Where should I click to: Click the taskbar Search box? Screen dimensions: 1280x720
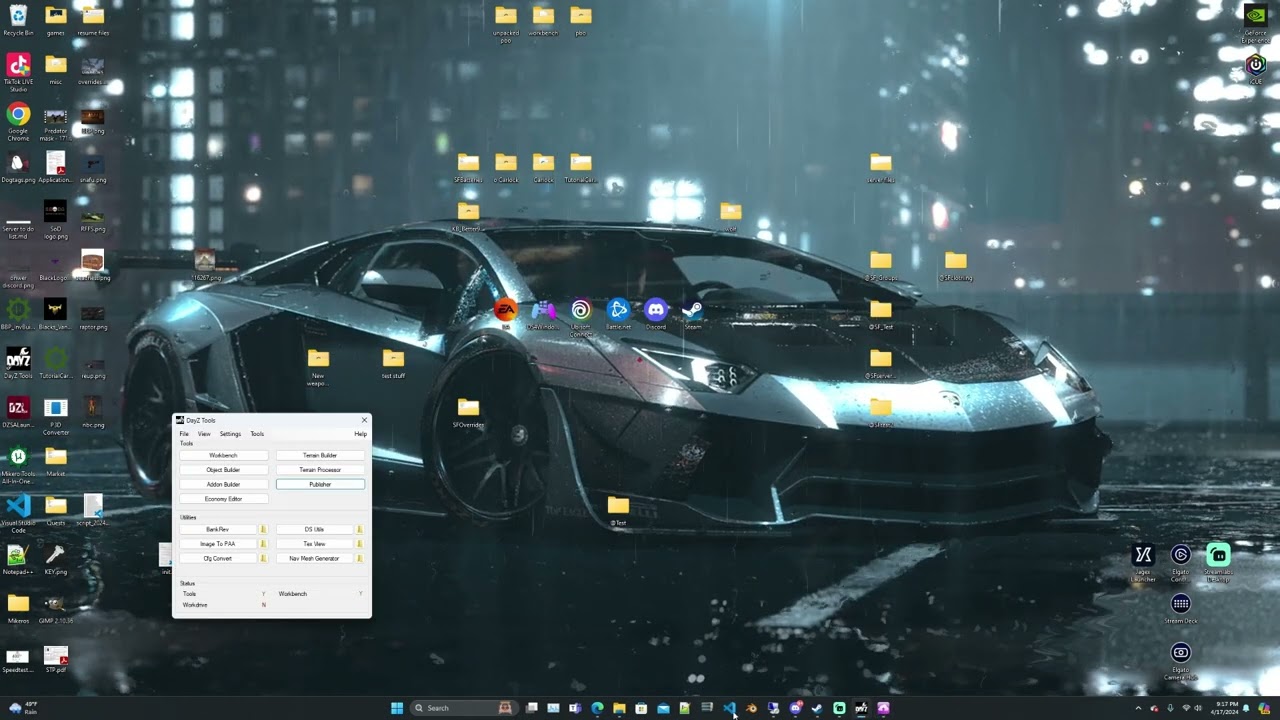(x=464, y=708)
